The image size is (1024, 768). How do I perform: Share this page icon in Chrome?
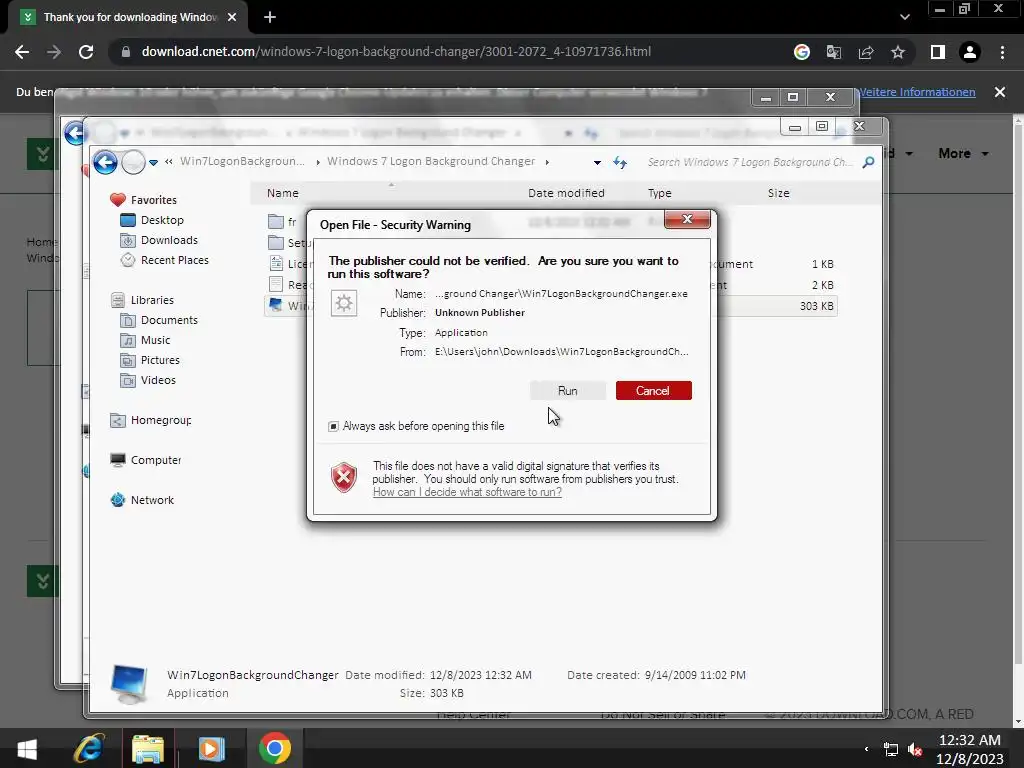[866, 52]
